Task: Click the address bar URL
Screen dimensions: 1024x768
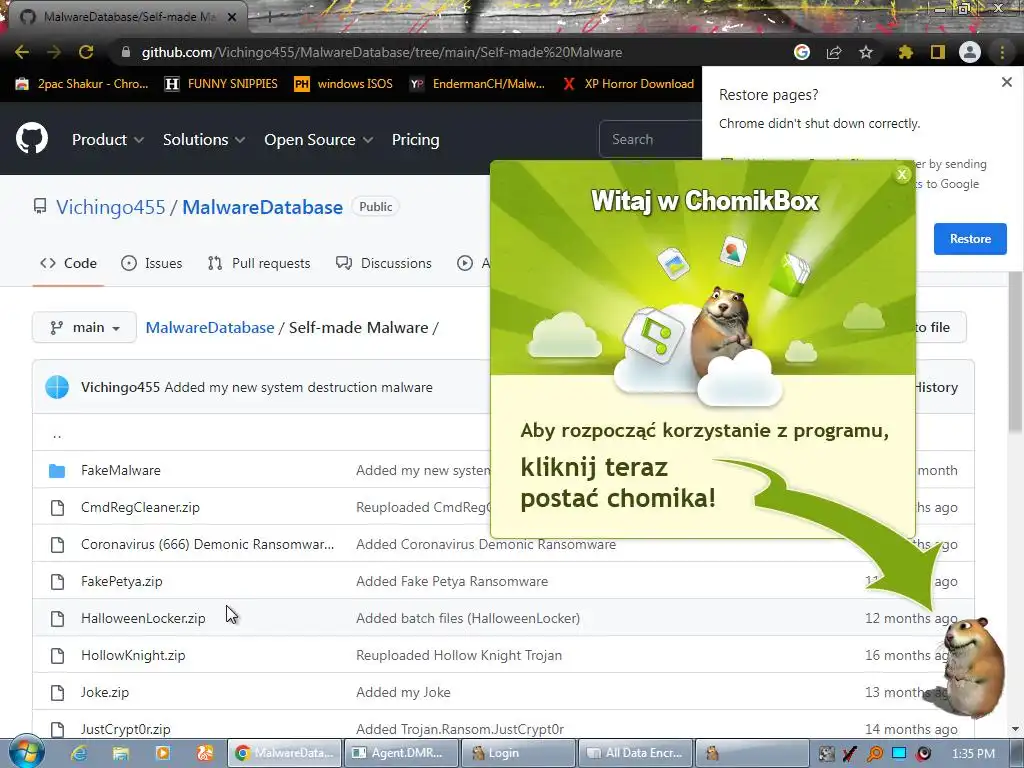Action: coord(381,52)
